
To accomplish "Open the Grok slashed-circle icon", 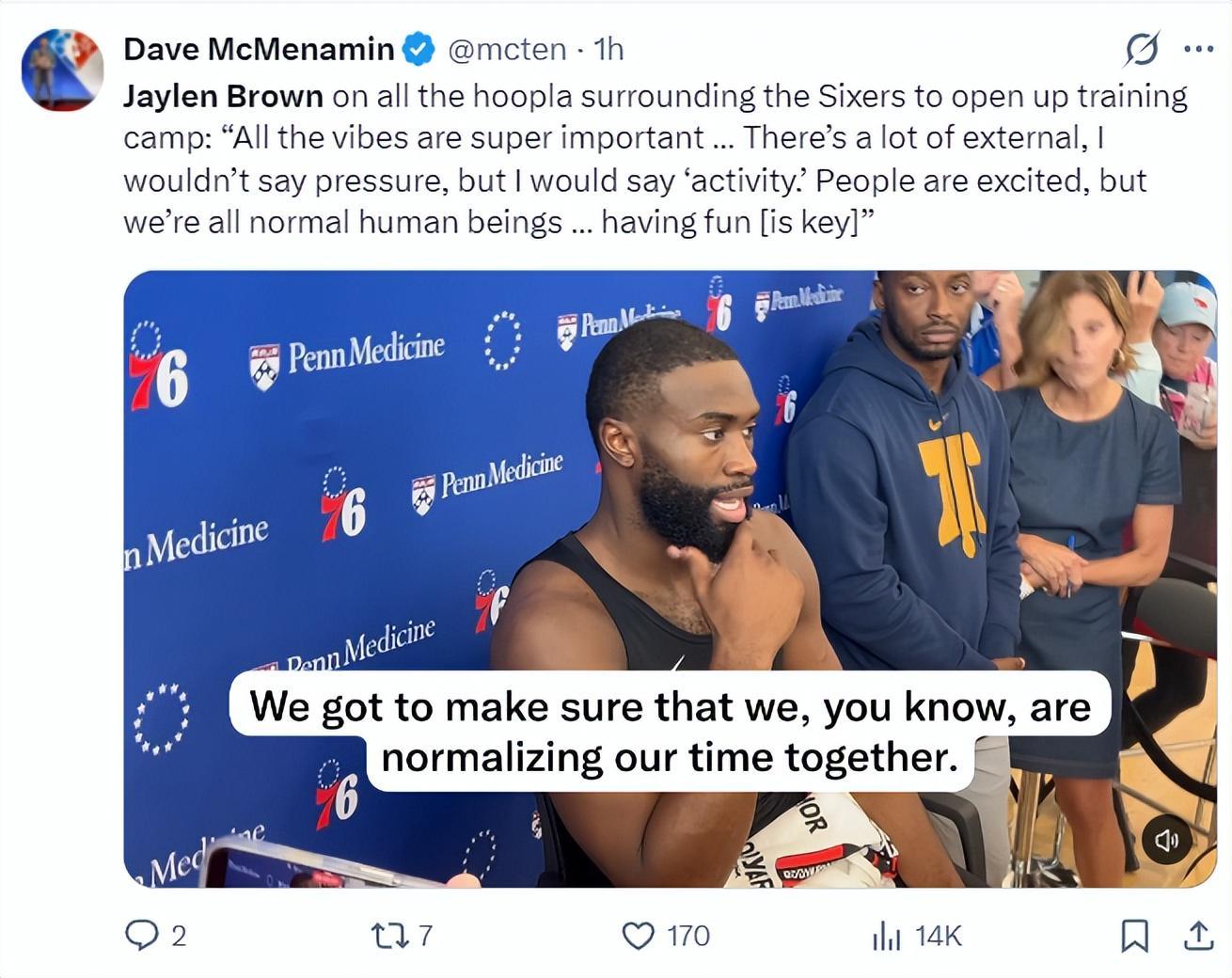I will tap(1141, 49).
